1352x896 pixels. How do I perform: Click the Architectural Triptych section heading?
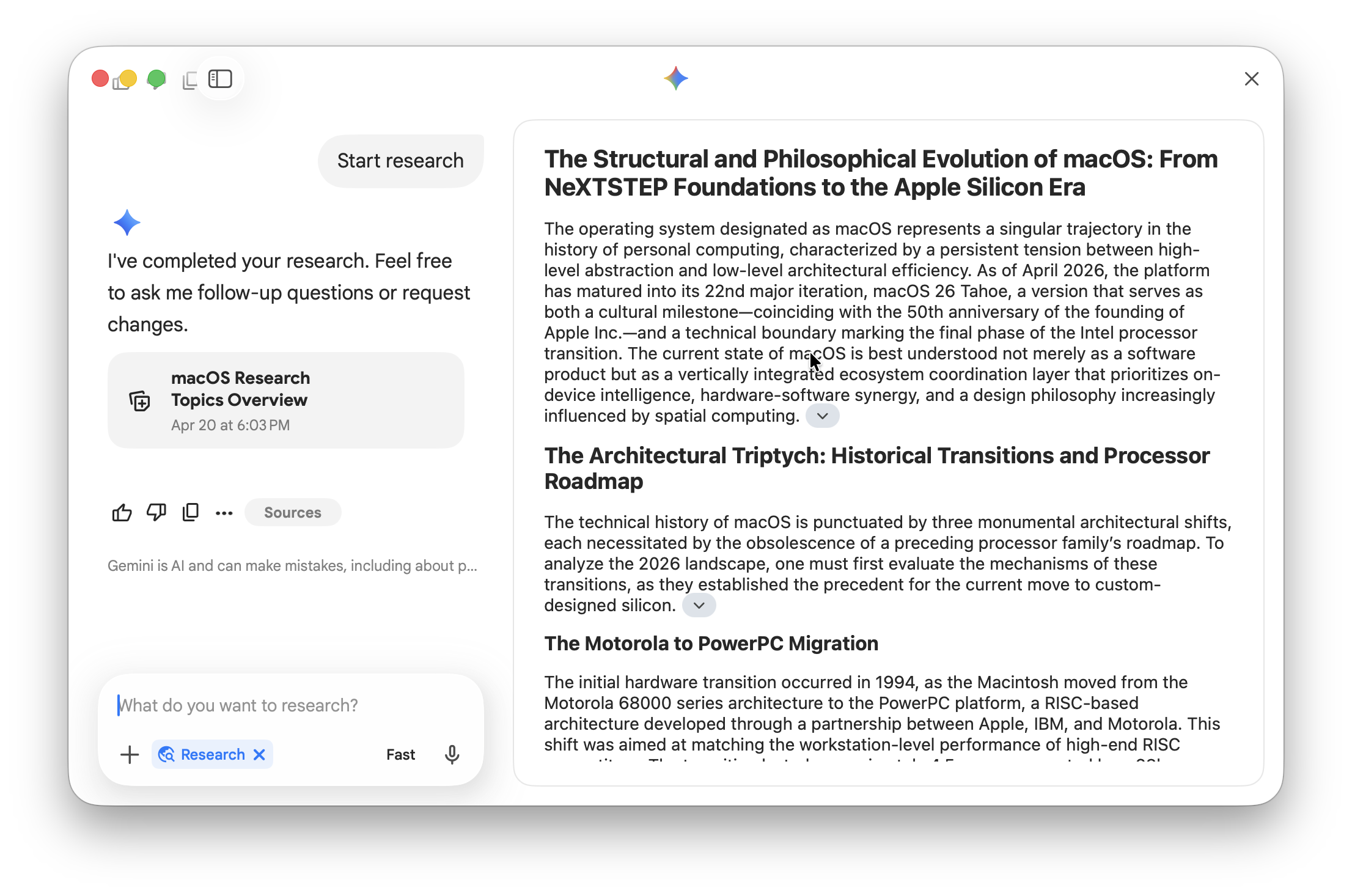coord(876,468)
